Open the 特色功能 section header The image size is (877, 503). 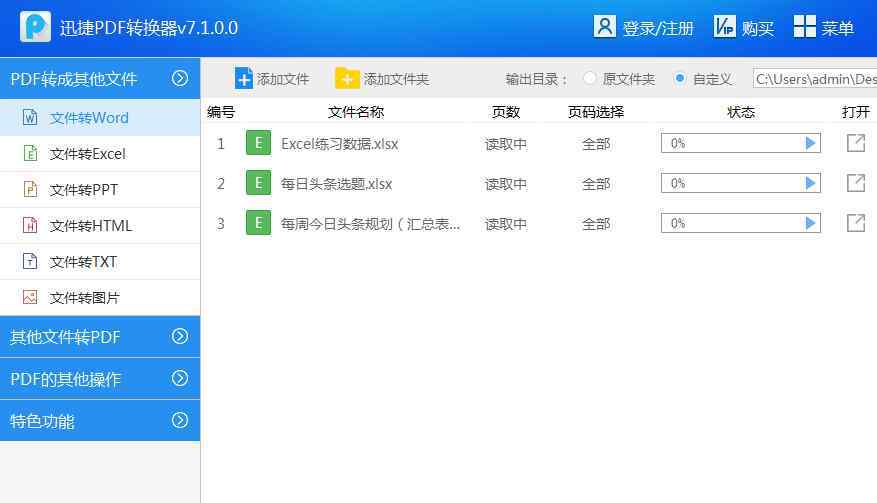(100, 421)
